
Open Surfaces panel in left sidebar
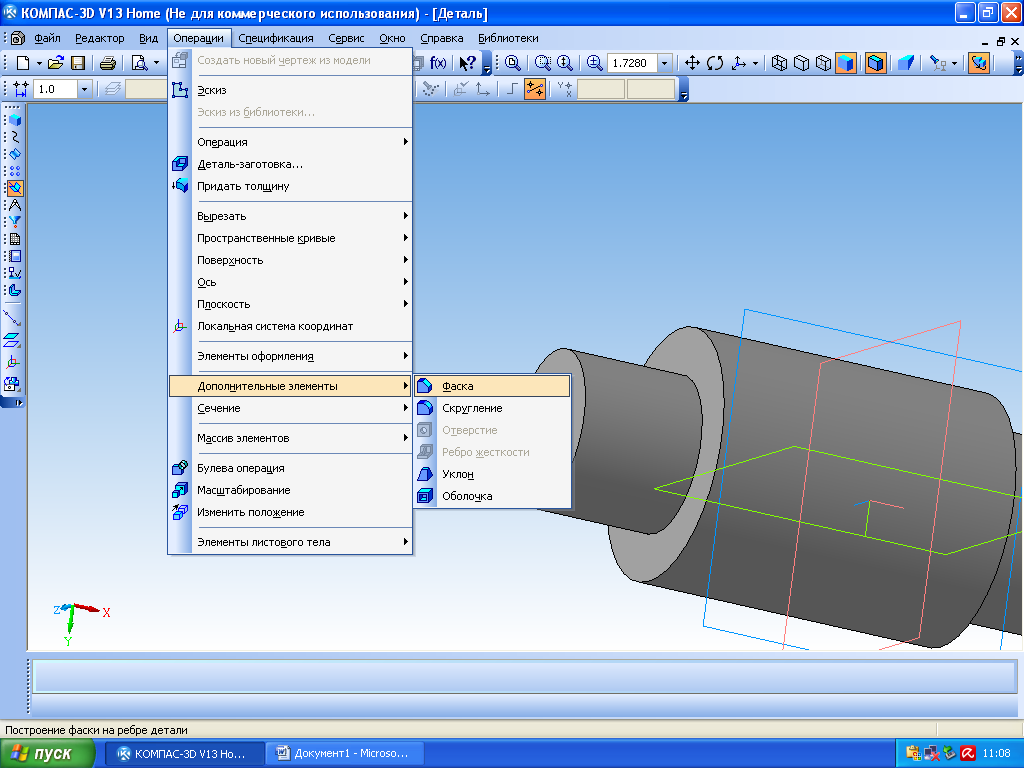[x=15, y=153]
